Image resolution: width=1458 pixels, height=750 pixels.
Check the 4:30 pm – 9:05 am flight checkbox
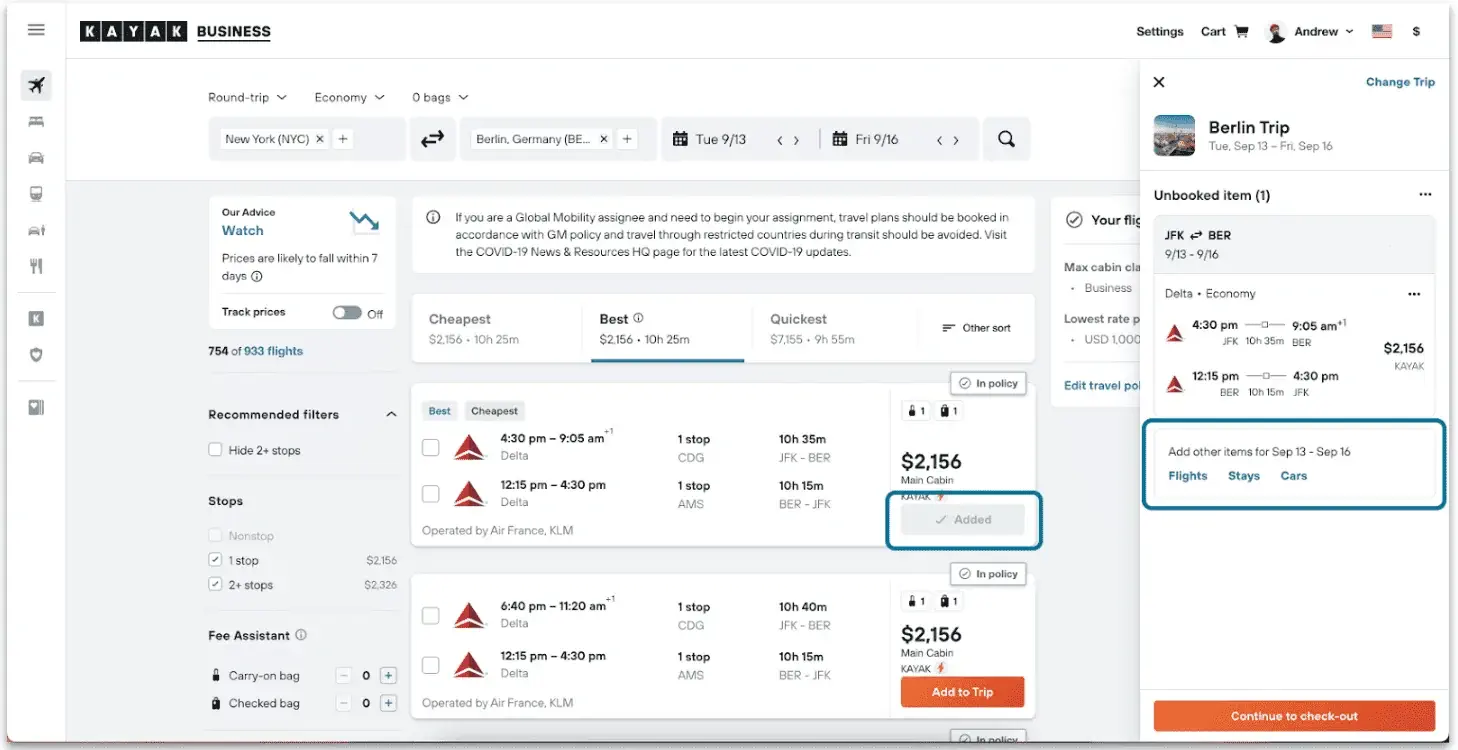click(x=430, y=447)
